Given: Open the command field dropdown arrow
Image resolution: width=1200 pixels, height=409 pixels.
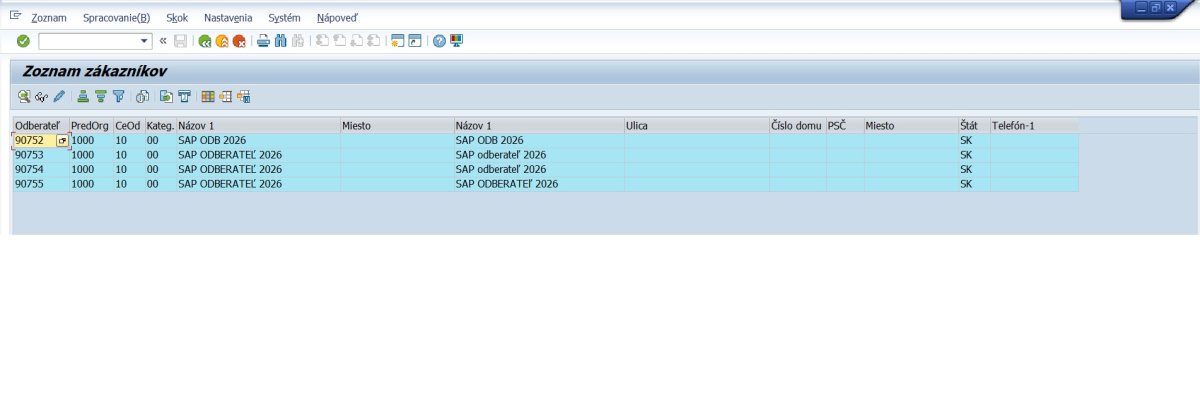Looking at the screenshot, I should pyautogui.click(x=146, y=41).
